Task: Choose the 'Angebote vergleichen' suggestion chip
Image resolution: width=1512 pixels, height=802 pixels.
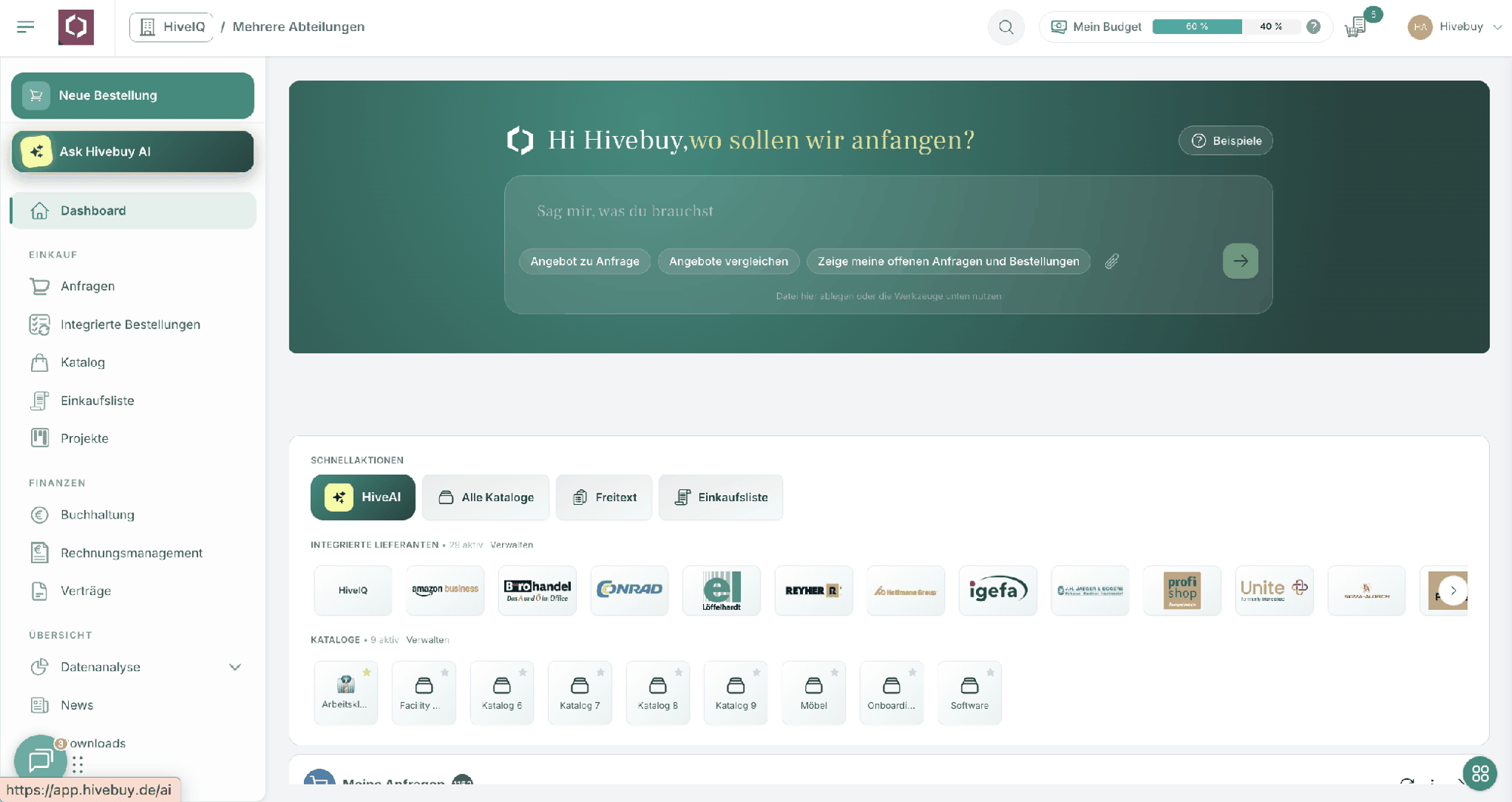Action: [x=728, y=262]
